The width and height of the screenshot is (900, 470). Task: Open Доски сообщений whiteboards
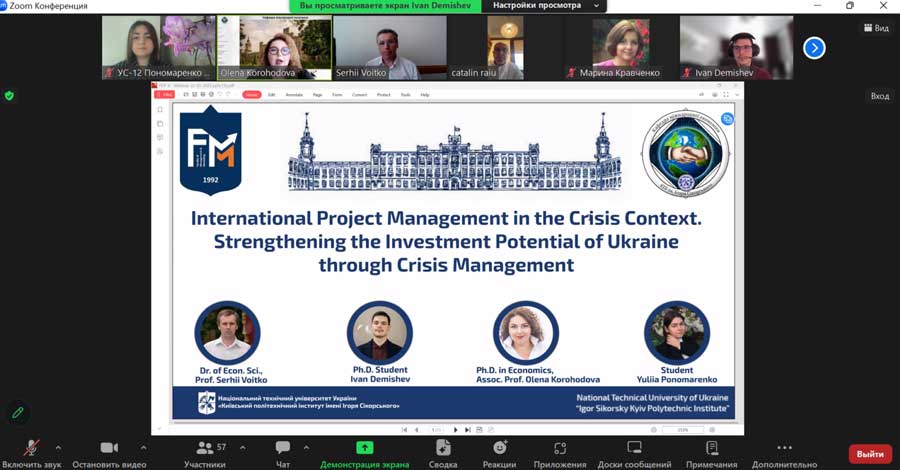click(634, 448)
